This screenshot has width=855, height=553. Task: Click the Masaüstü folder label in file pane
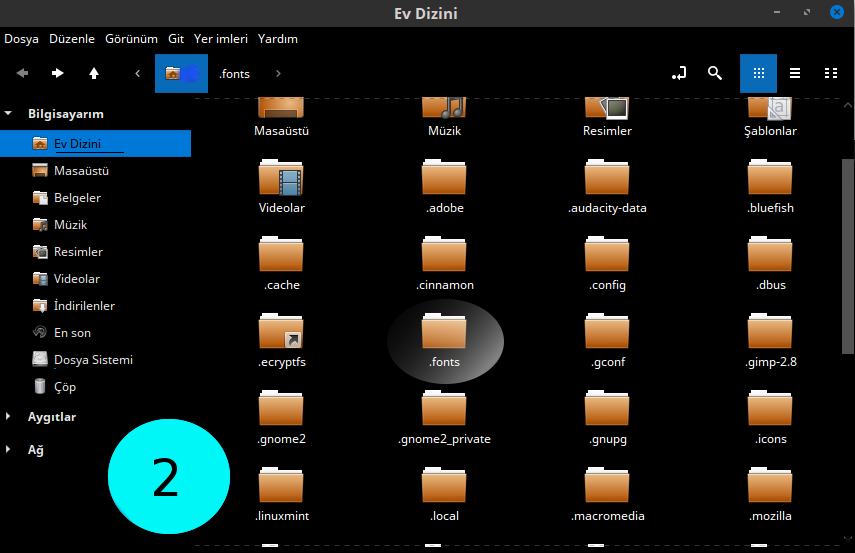point(281,131)
